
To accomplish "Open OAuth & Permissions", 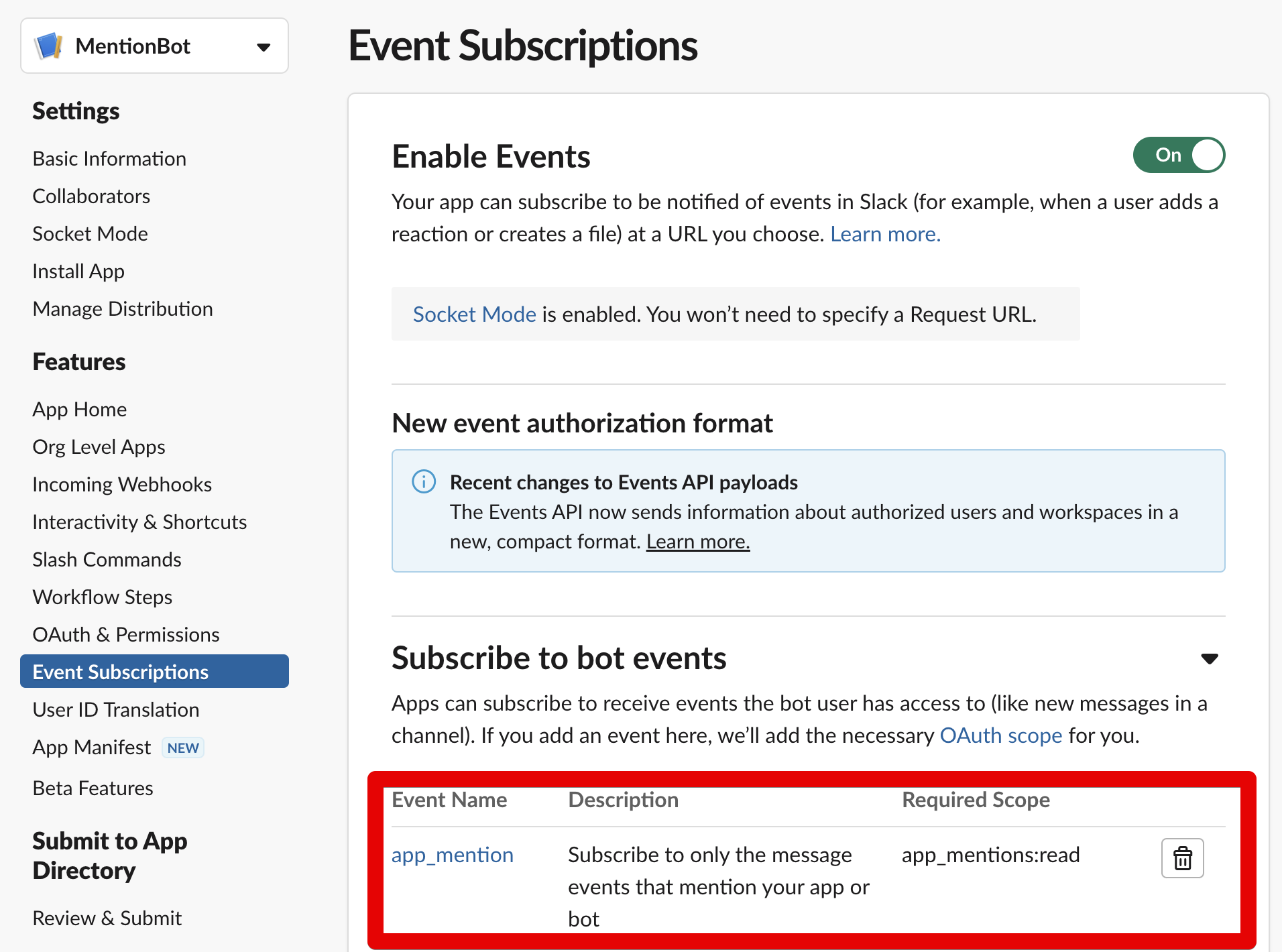I will [x=126, y=635].
